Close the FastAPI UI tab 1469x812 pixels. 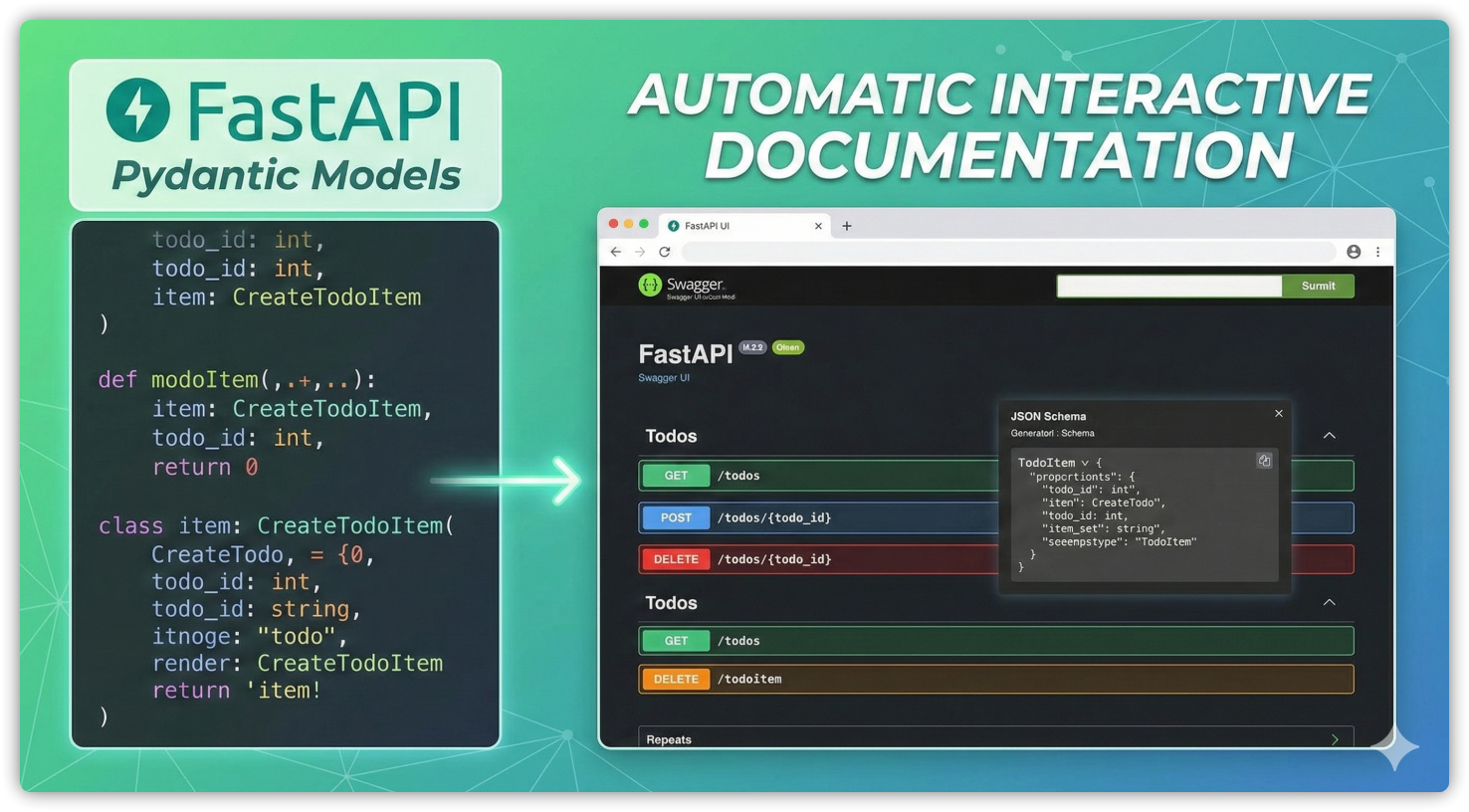click(x=818, y=226)
